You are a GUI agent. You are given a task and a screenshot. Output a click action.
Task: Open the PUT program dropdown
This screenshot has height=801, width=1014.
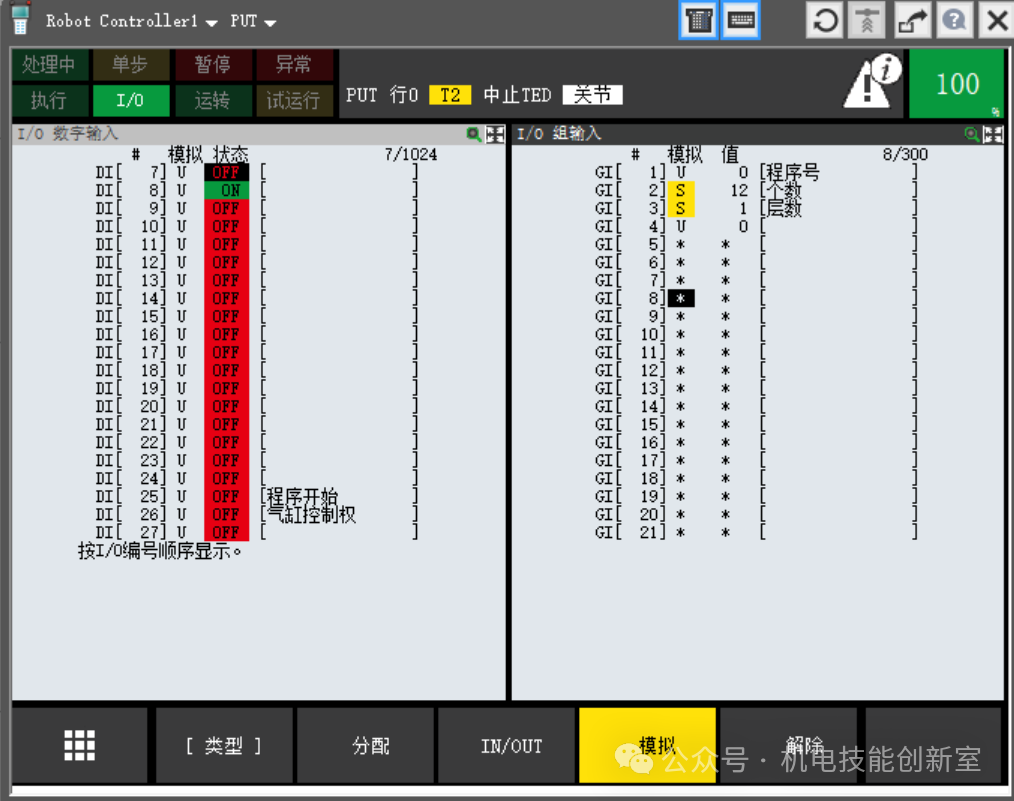[253, 21]
